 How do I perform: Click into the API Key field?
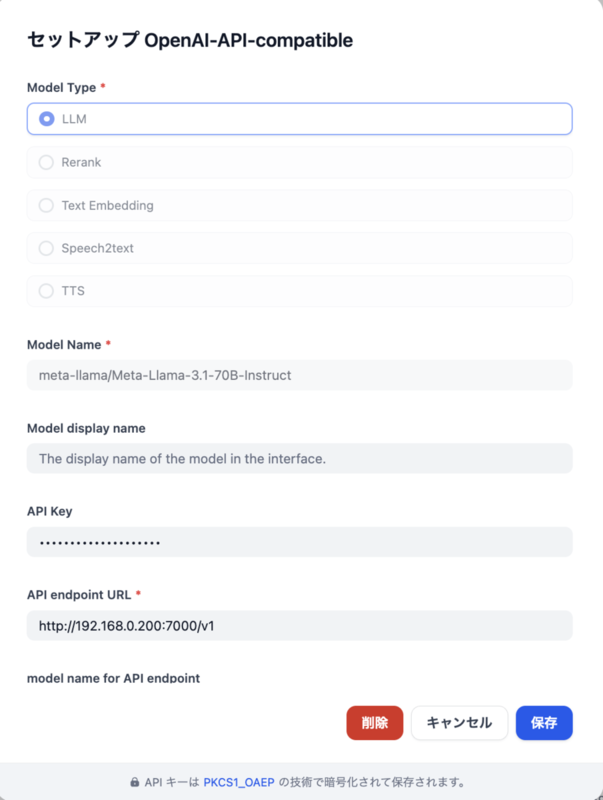[299, 542]
